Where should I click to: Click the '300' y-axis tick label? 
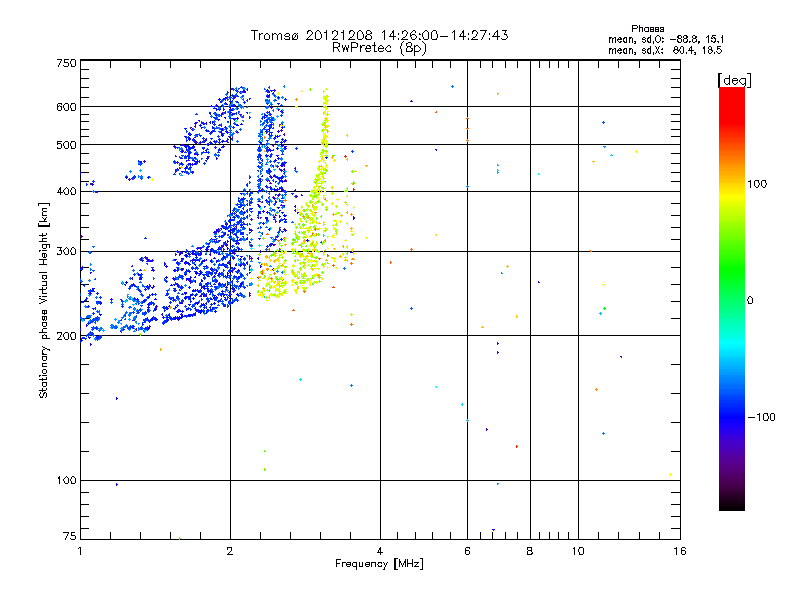click(66, 252)
